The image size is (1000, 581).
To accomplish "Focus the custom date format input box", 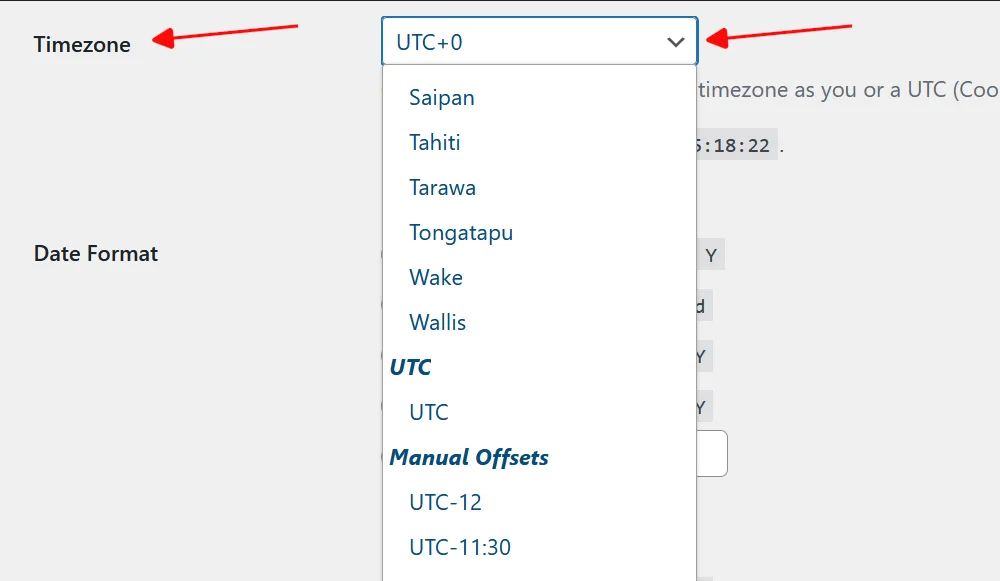I will [x=712, y=453].
